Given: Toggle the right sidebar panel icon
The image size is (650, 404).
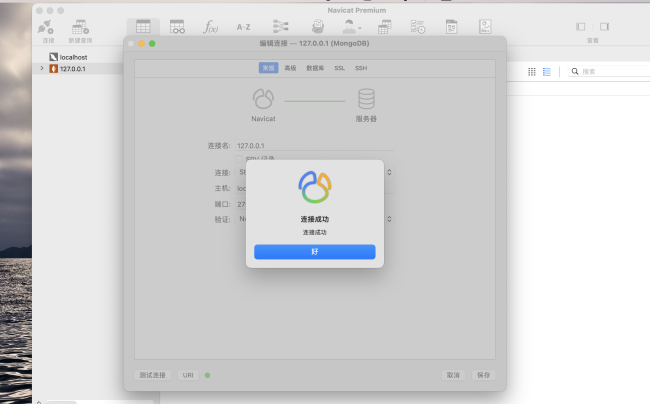Looking at the screenshot, I should (604, 27).
